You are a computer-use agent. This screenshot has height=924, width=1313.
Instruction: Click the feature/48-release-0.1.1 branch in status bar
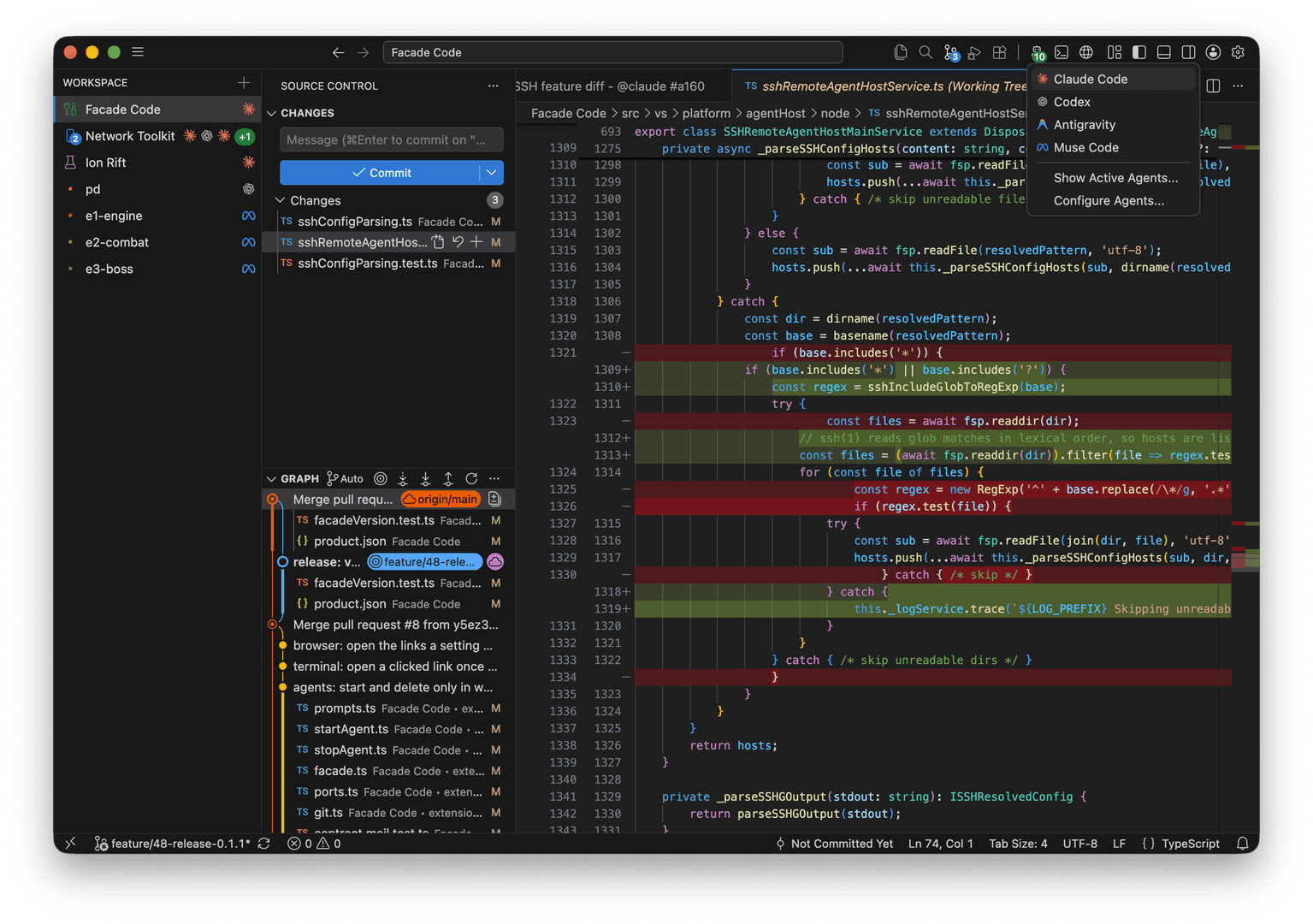(173, 844)
